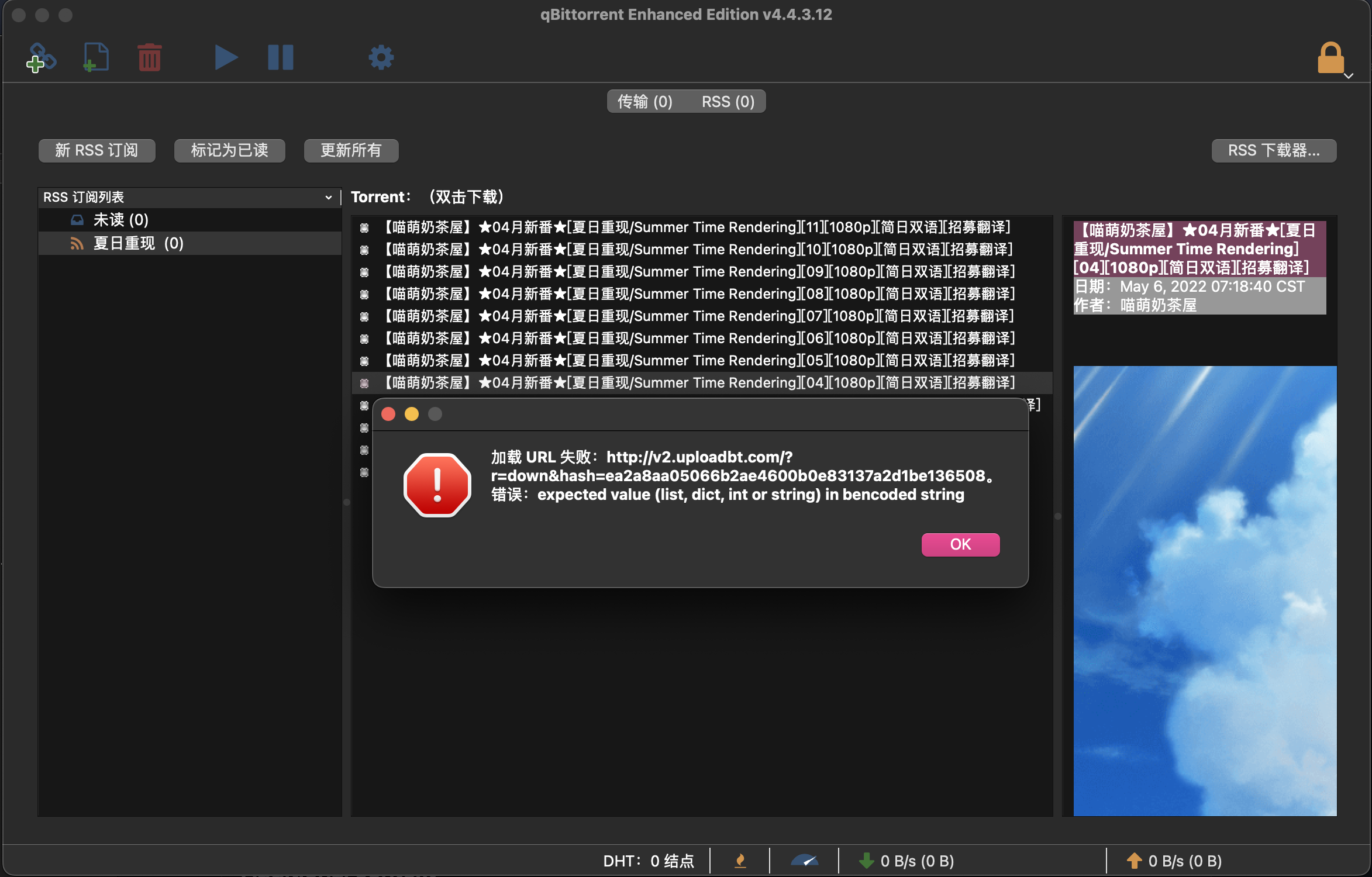Viewport: 1372px width, 877px height.
Task: Open qBittorrent settings via gear icon
Action: click(x=381, y=57)
